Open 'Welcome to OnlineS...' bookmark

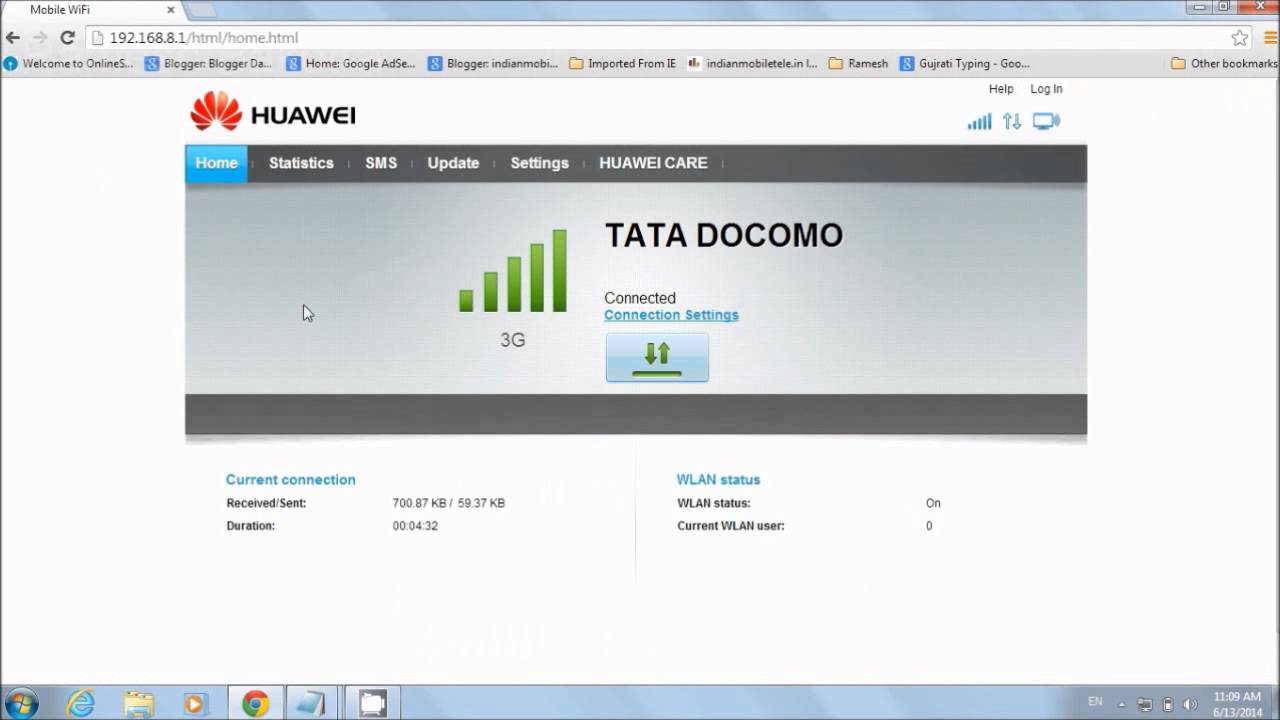click(x=69, y=63)
